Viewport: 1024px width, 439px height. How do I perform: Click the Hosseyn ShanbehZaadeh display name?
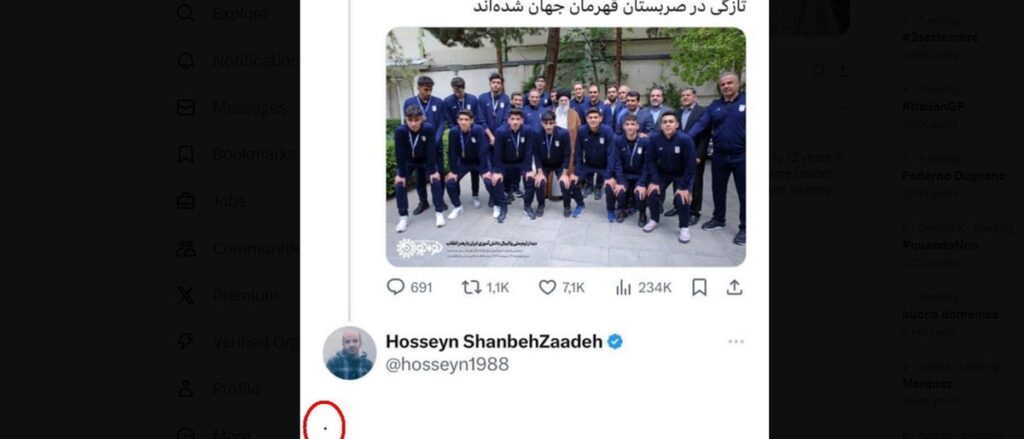[494, 341]
